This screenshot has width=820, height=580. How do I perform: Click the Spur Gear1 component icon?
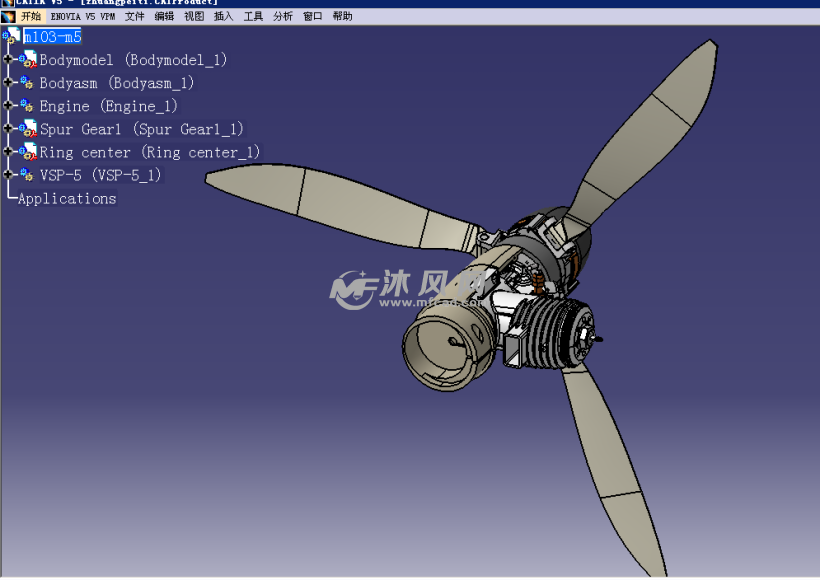point(27,129)
